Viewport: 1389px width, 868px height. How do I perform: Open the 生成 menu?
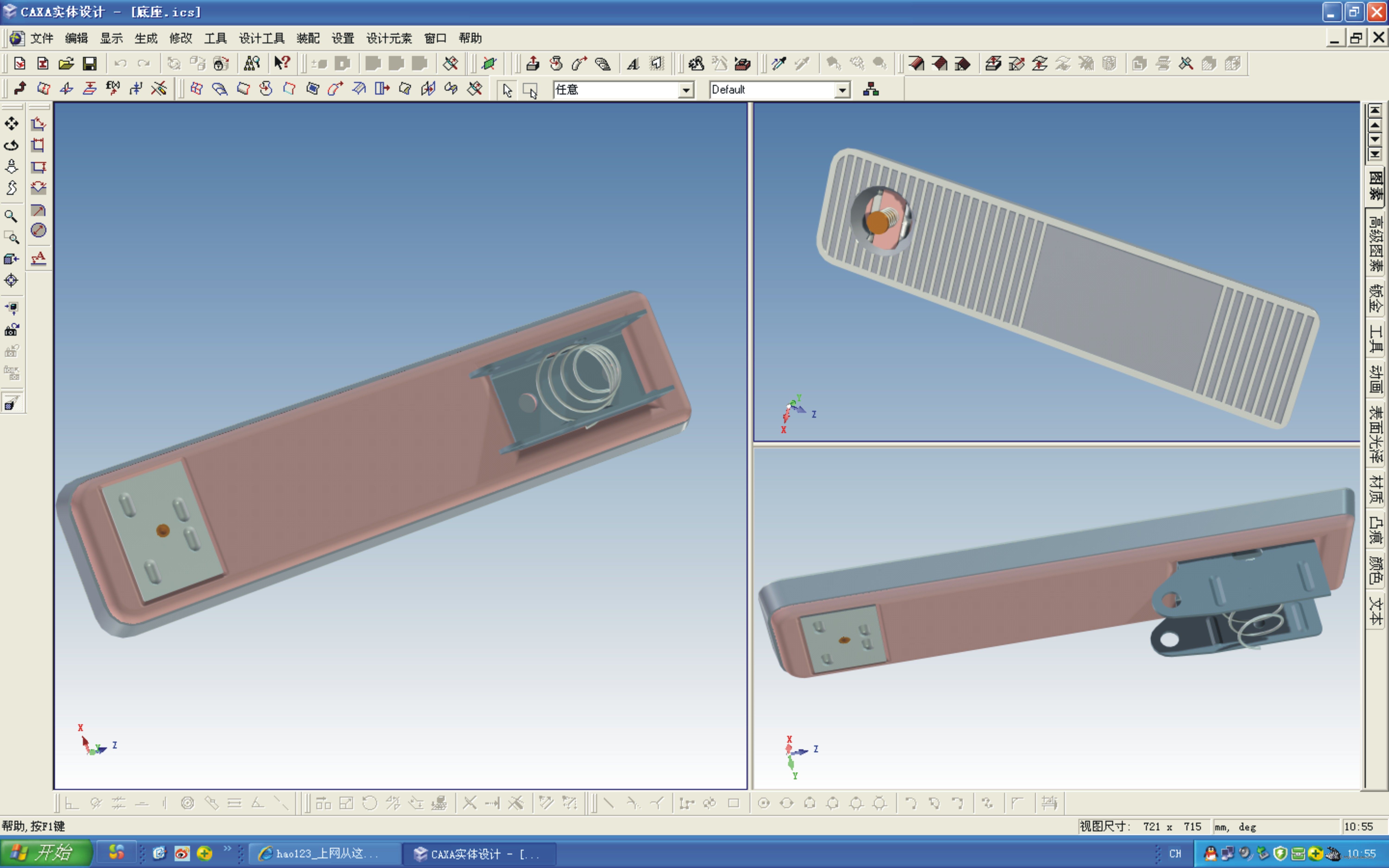pyautogui.click(x=146, y=38)
